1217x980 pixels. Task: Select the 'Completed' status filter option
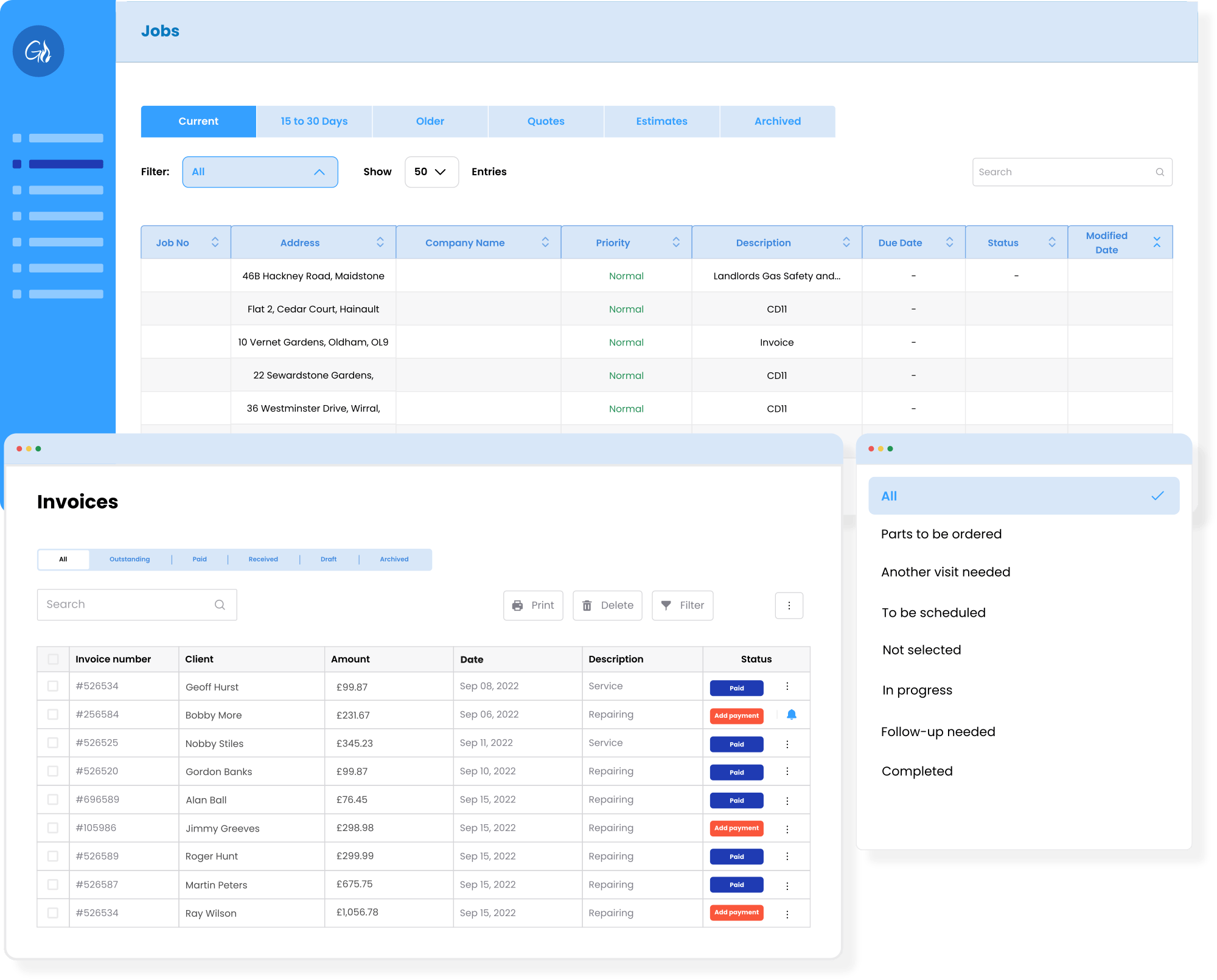[916, 770]
